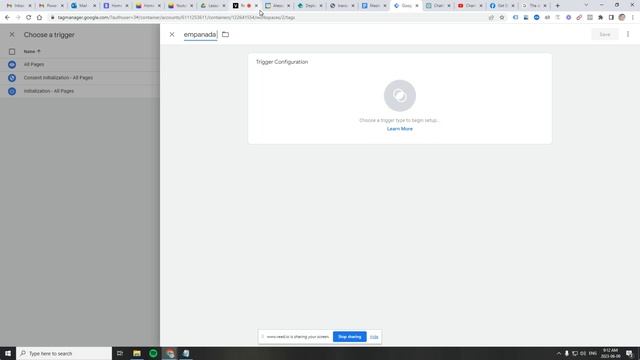
Task: Open Chrome from the taskbar
Action: (x=170, y=353)
